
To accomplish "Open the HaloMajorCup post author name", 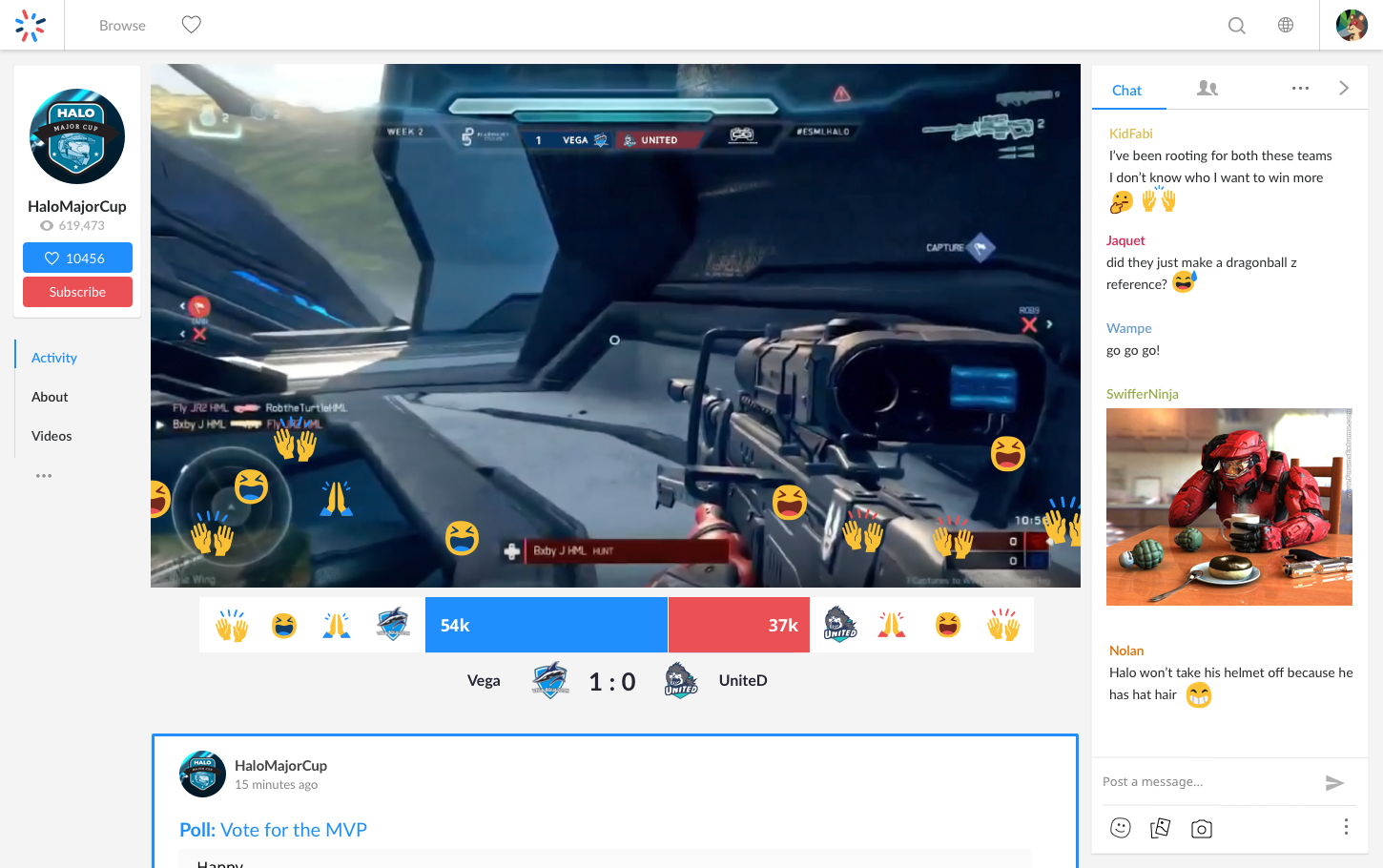I will click(280, 766).
